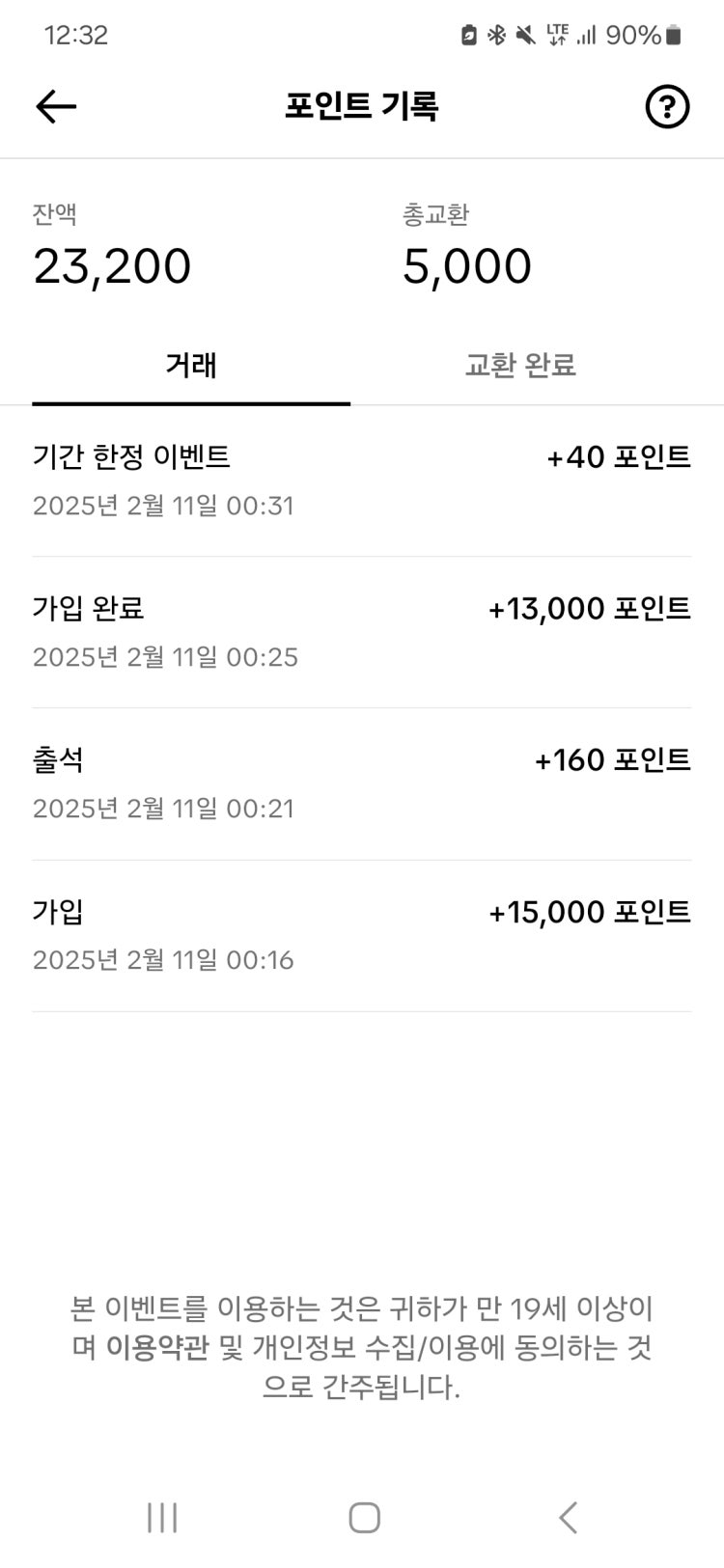Image resolution: width=724 pixels, height=1568 pixels.
Task: Tap the Android home button icon
Action: 364,1517
